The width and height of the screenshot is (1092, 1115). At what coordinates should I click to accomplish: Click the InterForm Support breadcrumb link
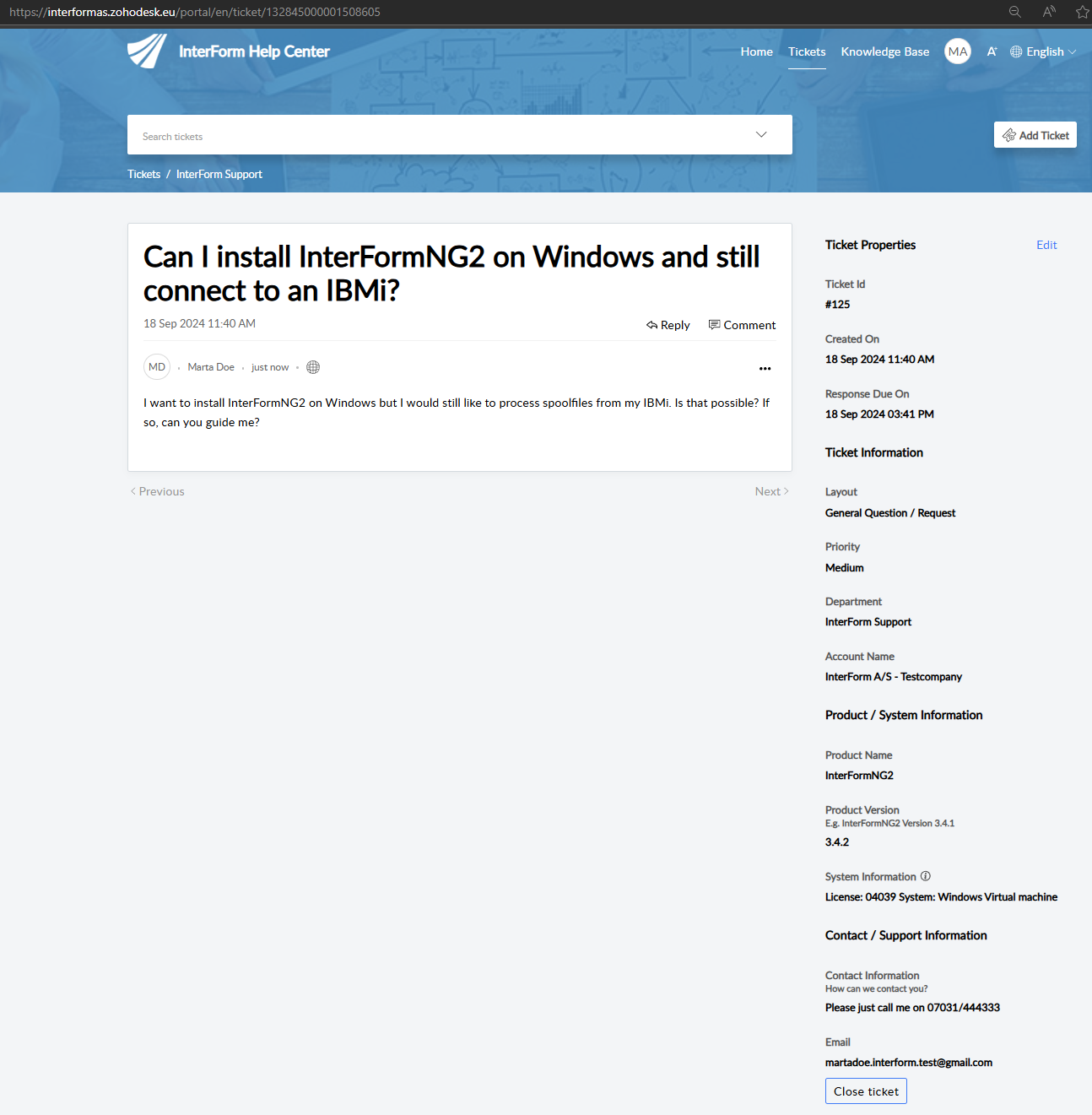point(219,174)
